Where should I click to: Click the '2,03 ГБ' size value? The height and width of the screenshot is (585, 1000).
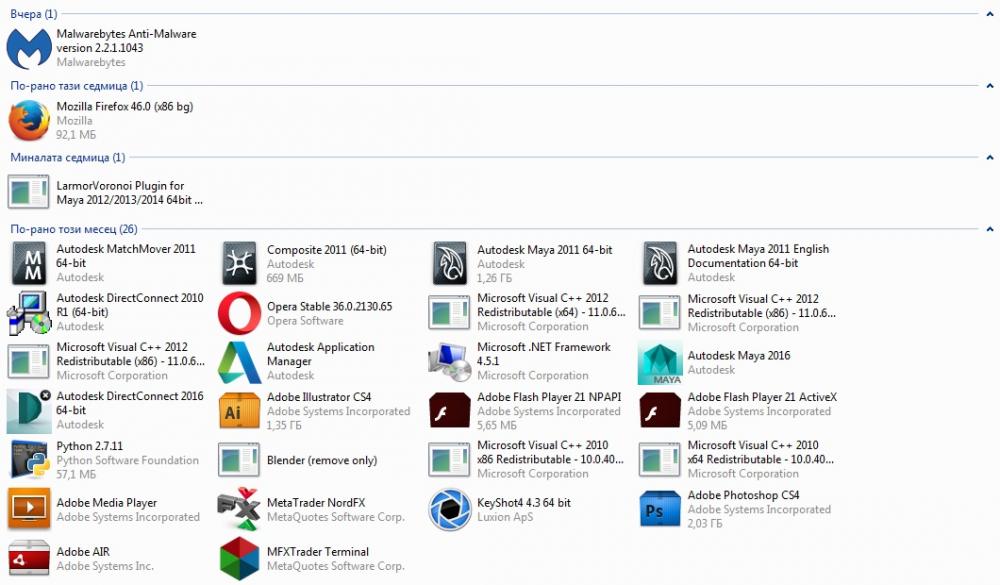click(705, 524)
